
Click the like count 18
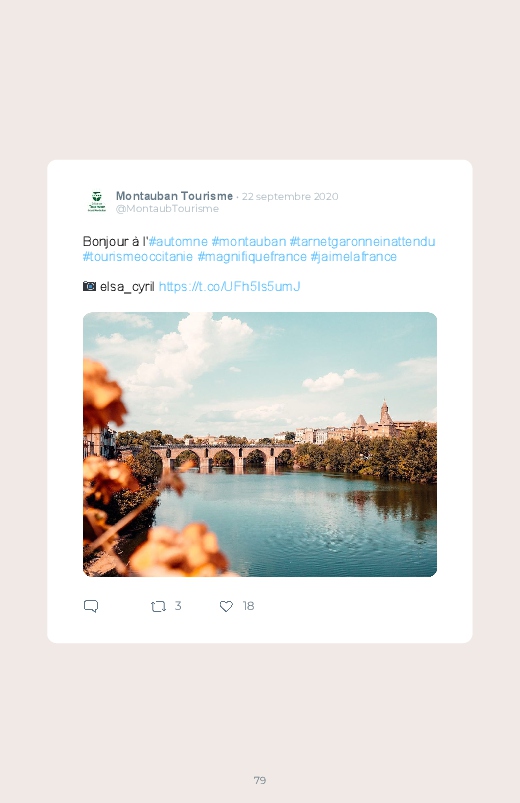pos(248,606)
